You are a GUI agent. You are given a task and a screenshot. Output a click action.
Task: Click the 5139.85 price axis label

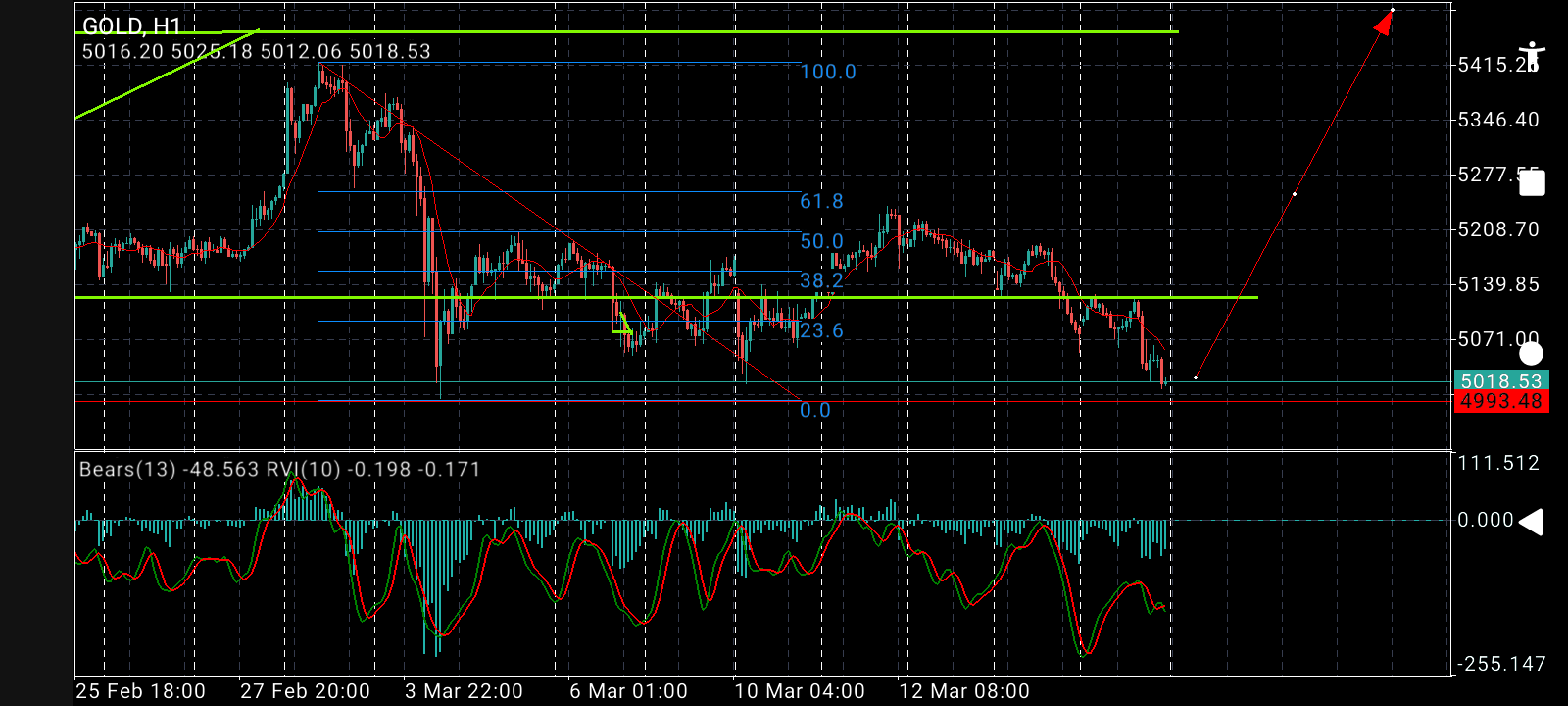pyautogui.click(x=1498, y=284)
